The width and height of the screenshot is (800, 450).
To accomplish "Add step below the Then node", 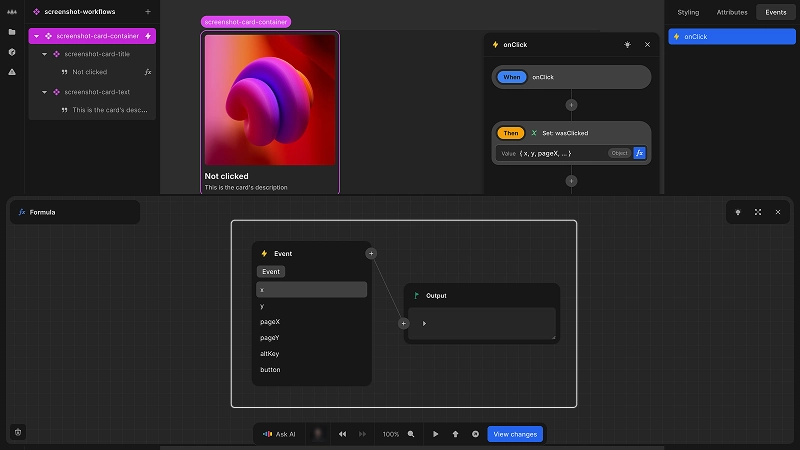I will (x=571, y=181).
